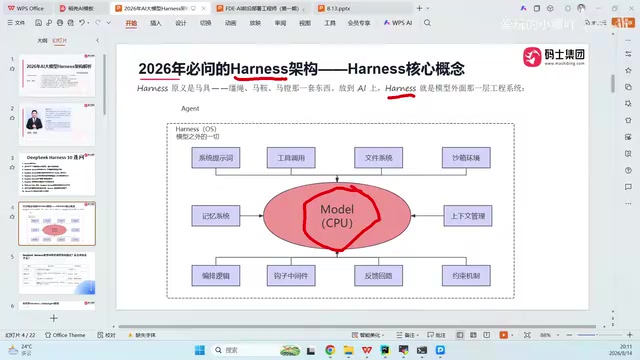Switch to slide sorter view
Image resolution: width=640 pixels, height=360 pixels.
click(x=473, y=335)
